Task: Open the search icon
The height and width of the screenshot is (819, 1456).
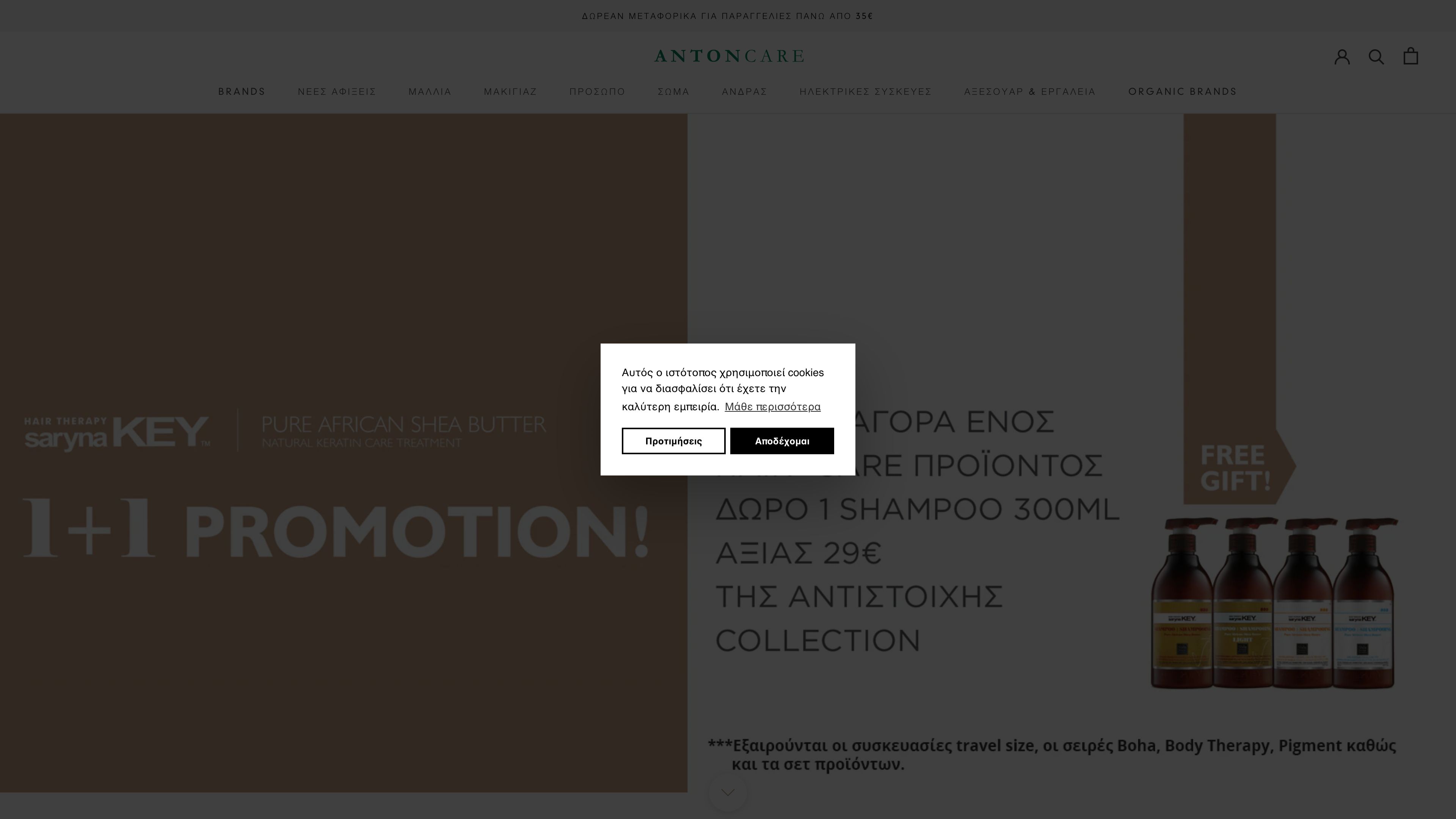Action: 1376,56
